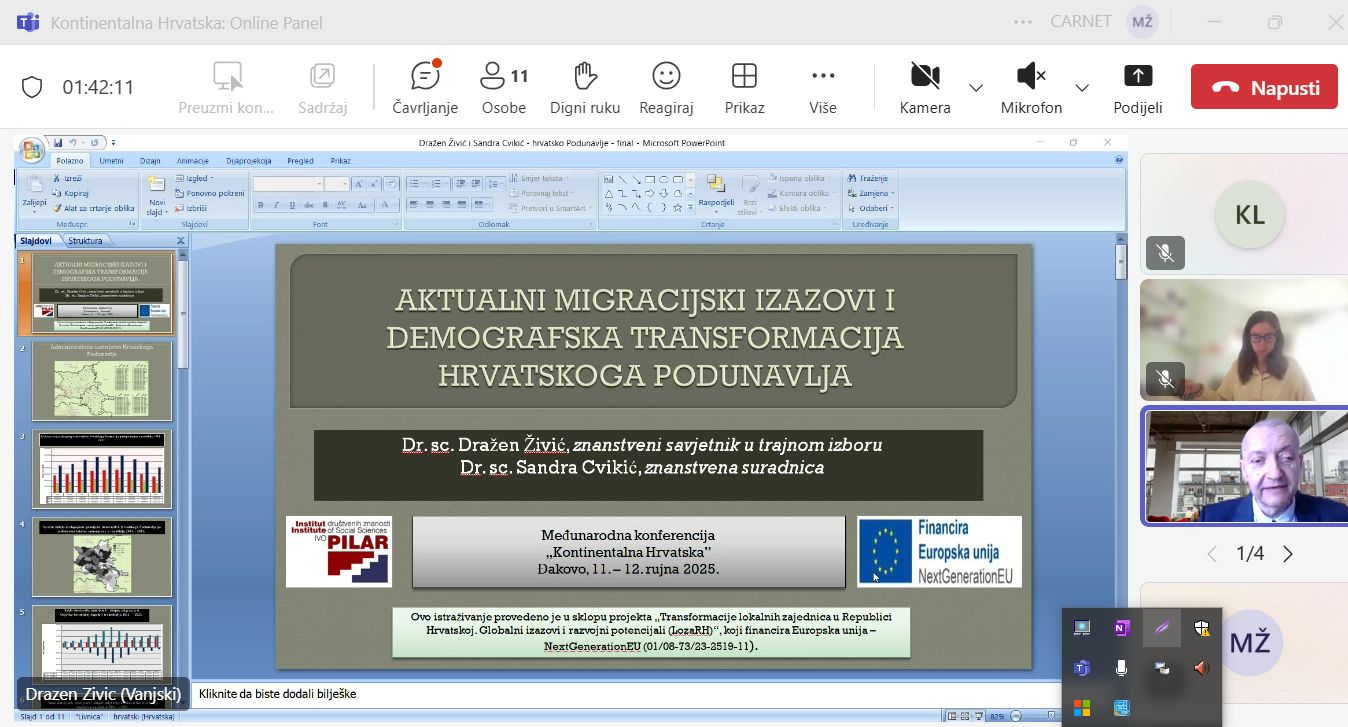1348x727 pixels.
Task: Click the shield meeting security icon
Action: (32, 87)
